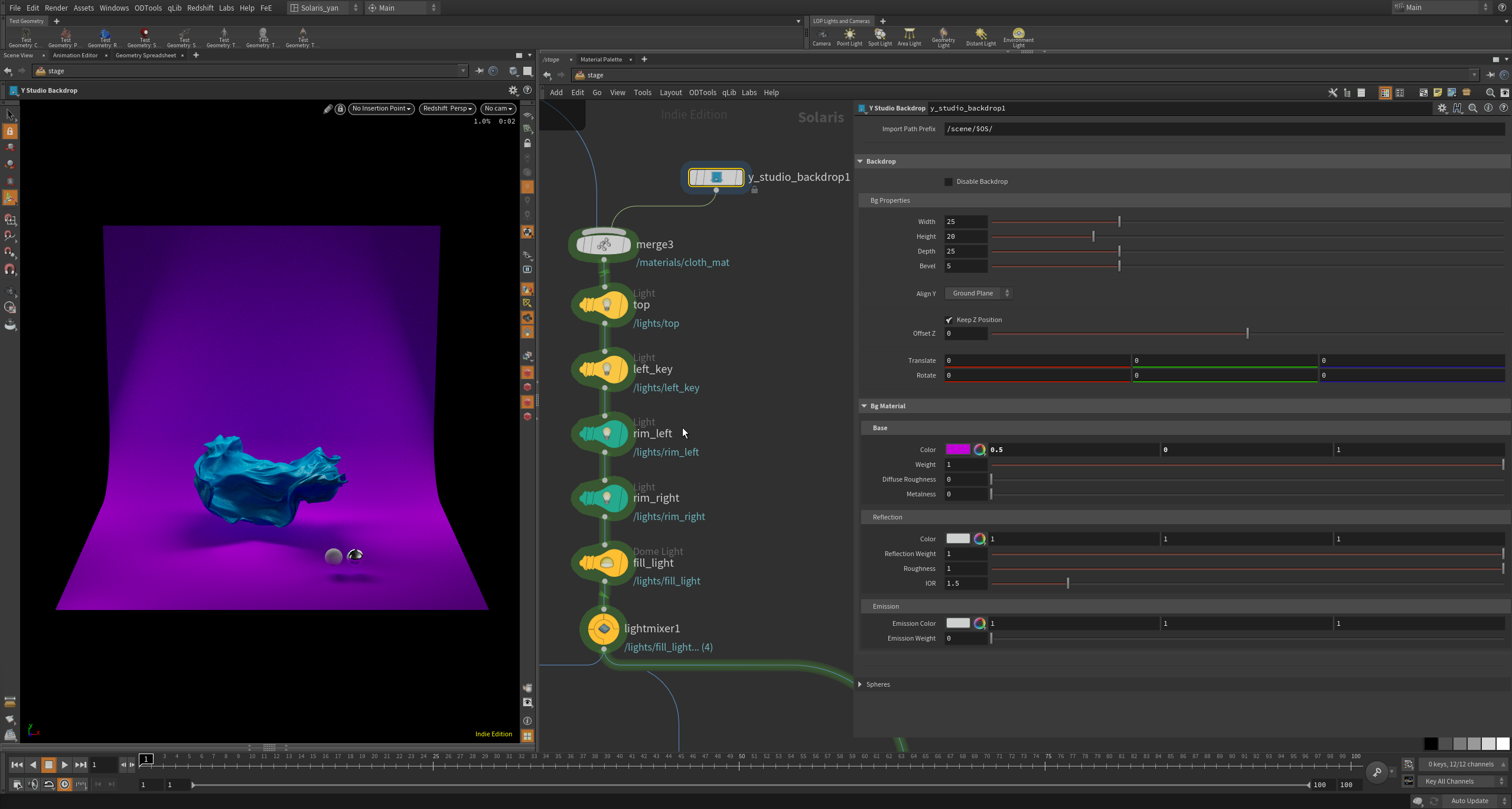Screen dimensions: 1512x809
Task: Click the Spot Light shelf tool
Action: coord(879,36)
